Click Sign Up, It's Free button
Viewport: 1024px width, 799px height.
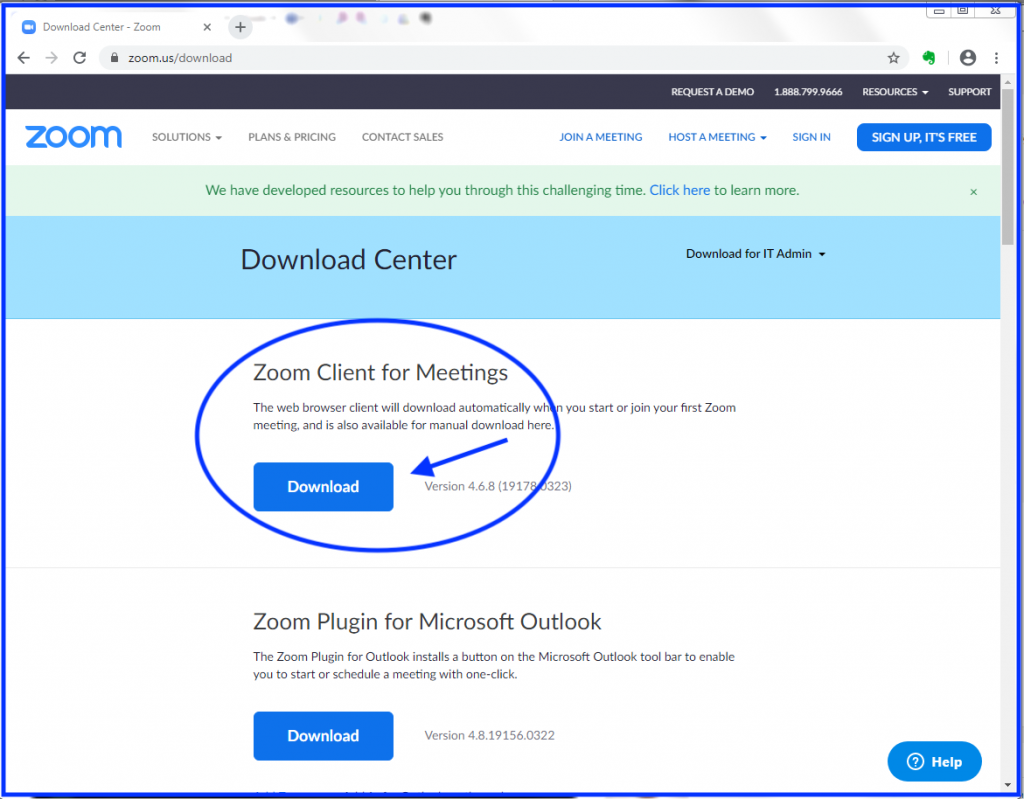click(923, 137)
